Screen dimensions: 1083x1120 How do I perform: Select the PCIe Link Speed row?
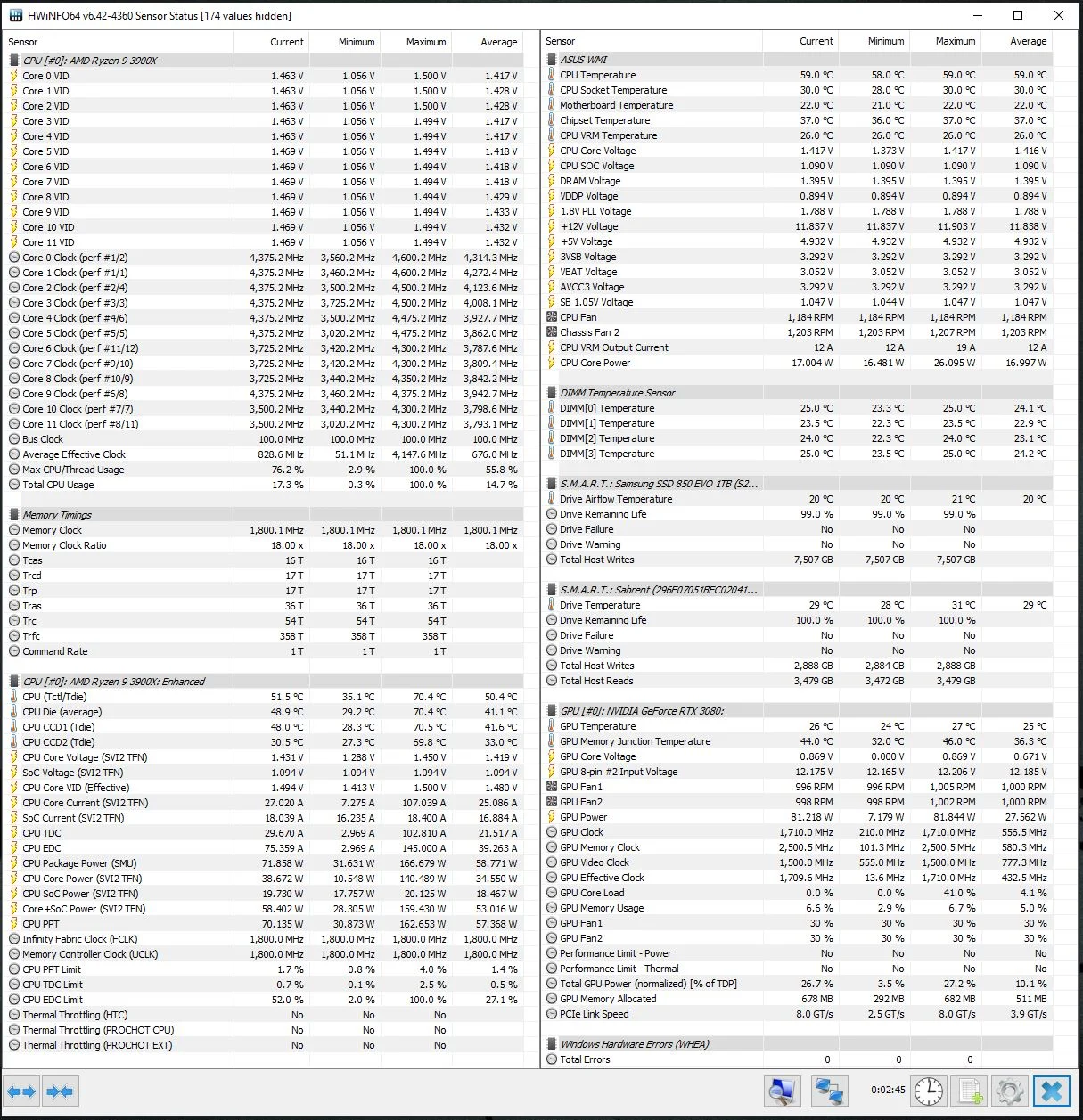[x=799, y=1014]
